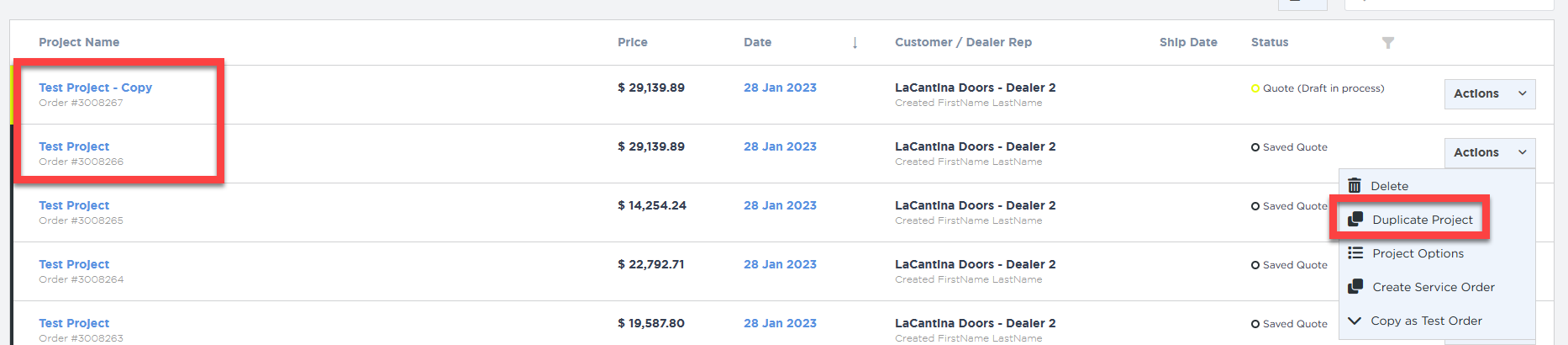Click price $ 14,254.24

652,205
